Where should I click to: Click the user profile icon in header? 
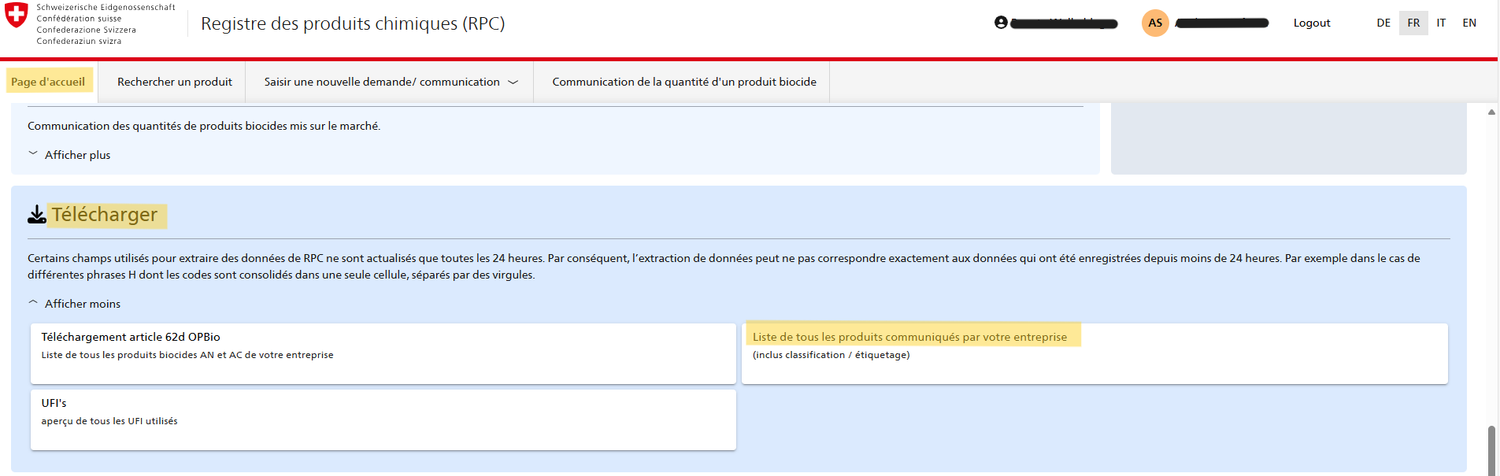pyautogui.click(x=1001, y=23)
